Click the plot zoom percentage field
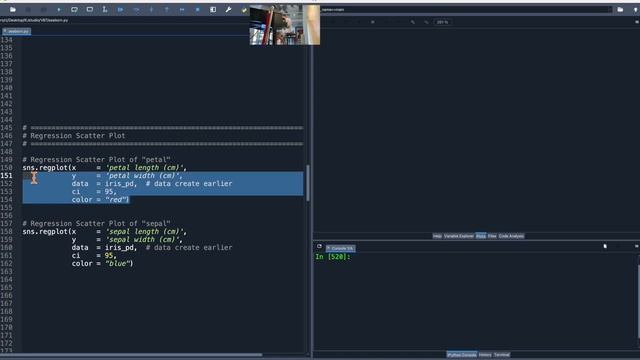 (442, 22)
